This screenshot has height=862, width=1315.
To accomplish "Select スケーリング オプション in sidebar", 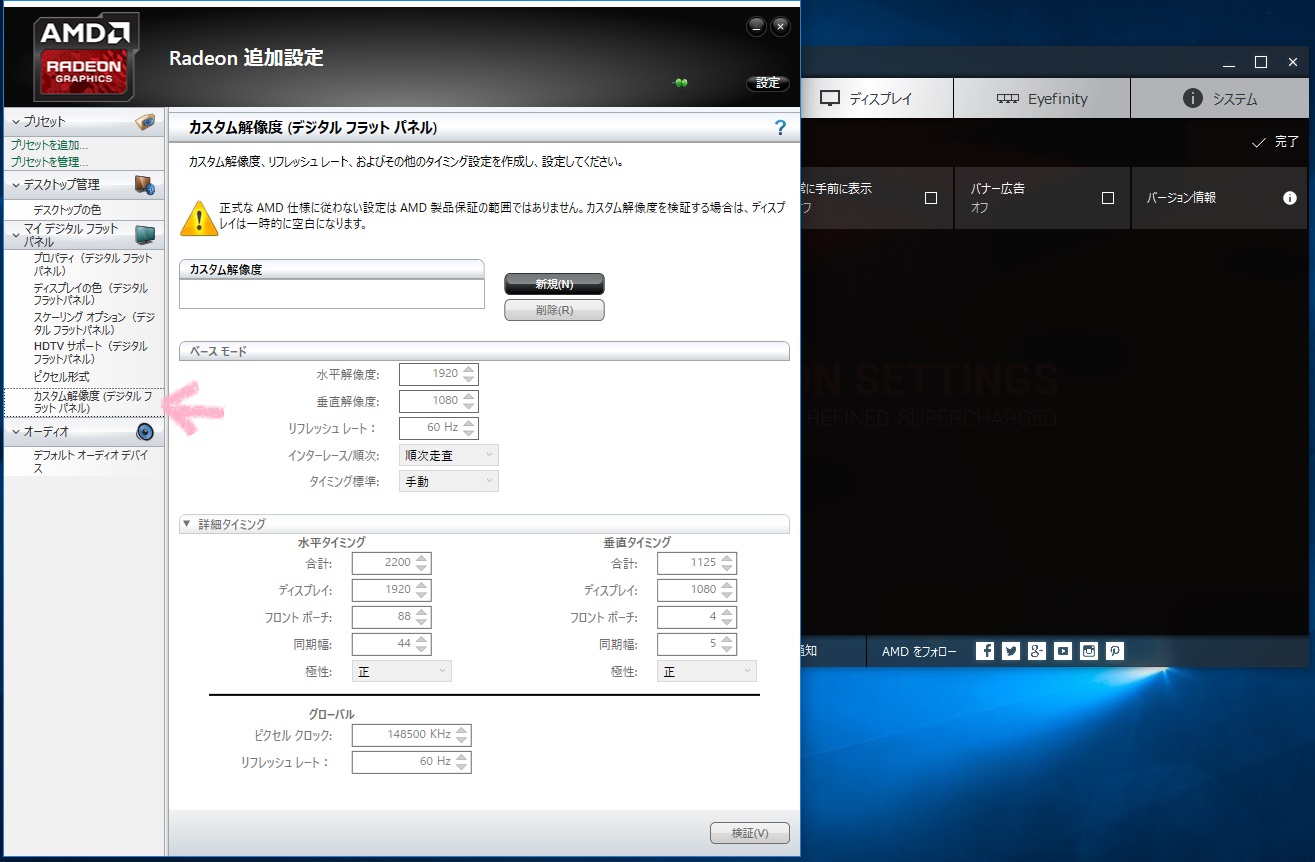I will click(94, 323).
